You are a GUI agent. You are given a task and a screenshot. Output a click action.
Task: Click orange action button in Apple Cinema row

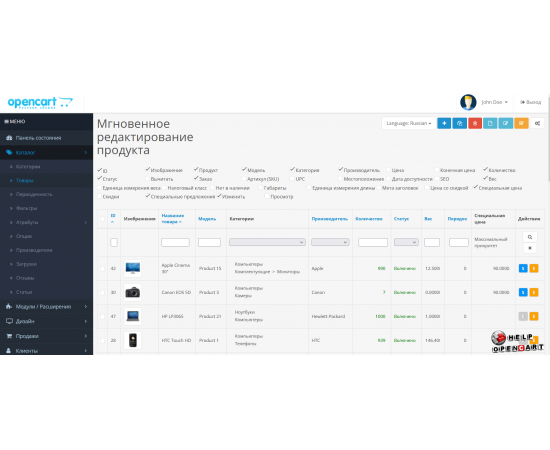click(x=534, y=268)
